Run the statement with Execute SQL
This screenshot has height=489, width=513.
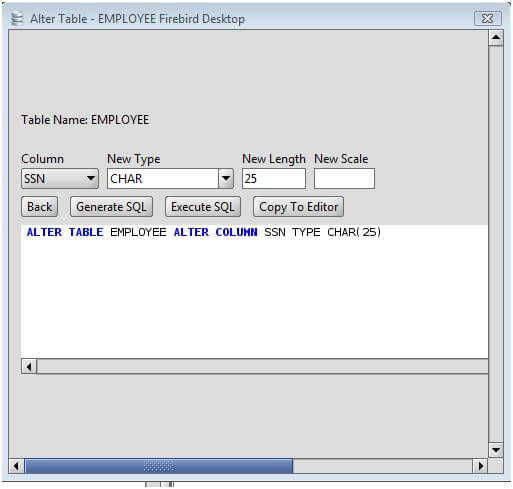pos(203,207)
